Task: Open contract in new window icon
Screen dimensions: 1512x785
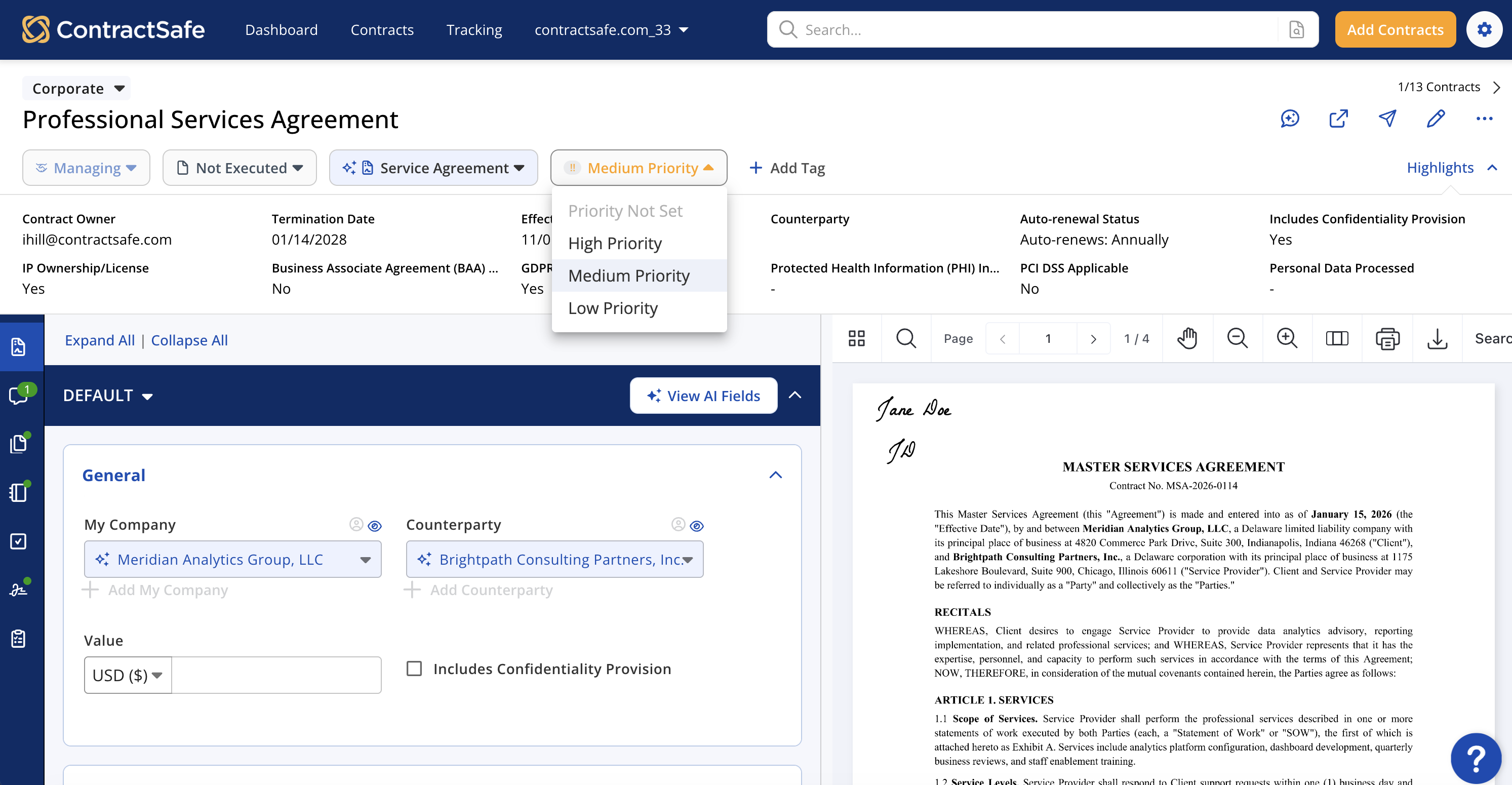Action: [x=1338, y=119]
